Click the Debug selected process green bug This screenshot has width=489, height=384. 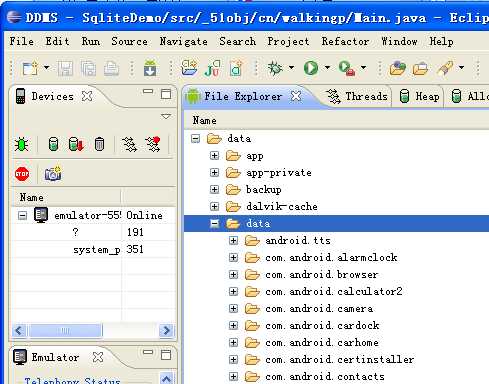pyautogui.click(x=22, y=145)
